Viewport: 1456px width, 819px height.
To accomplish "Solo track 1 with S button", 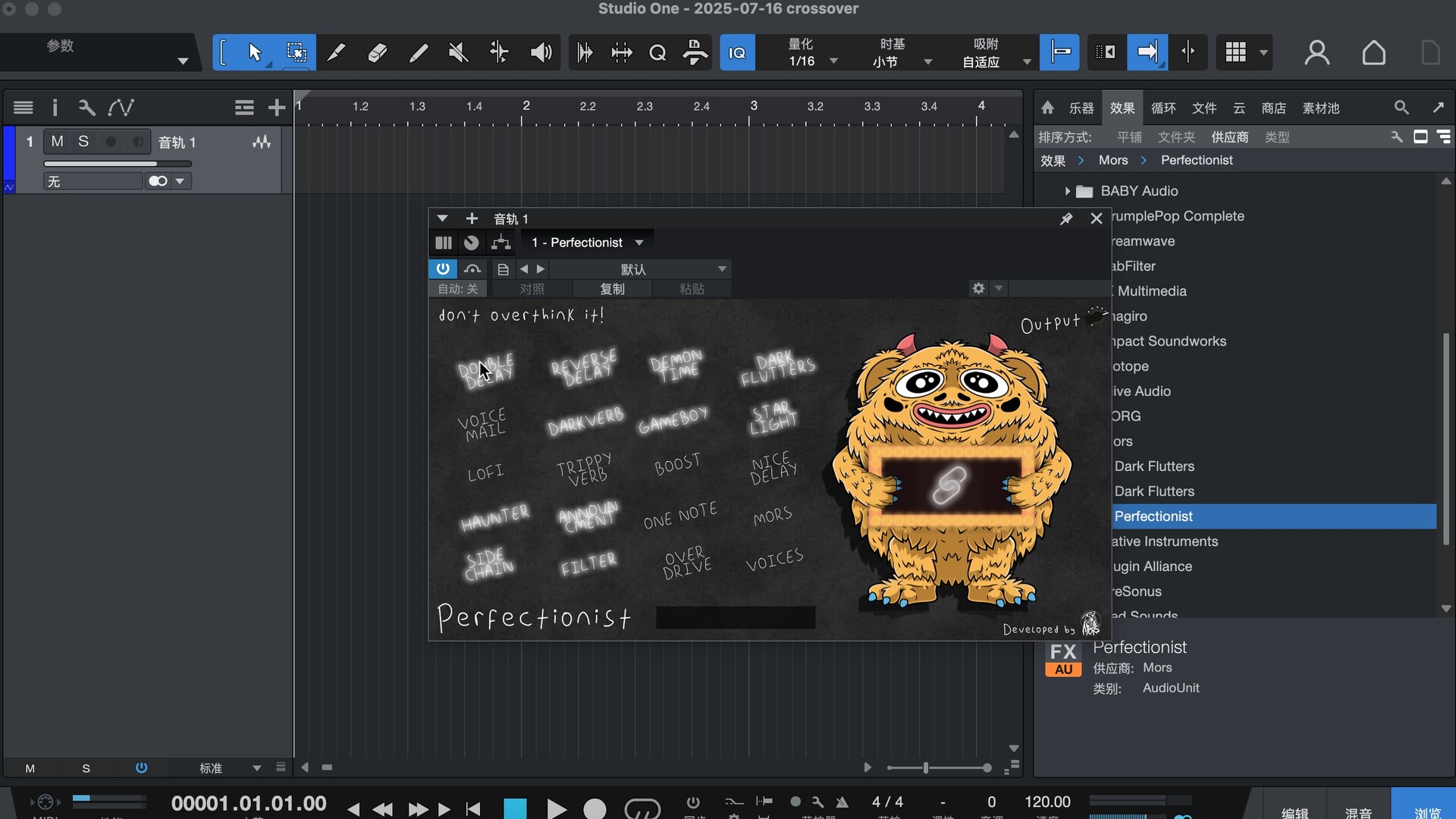I will [x=83, y=142].
